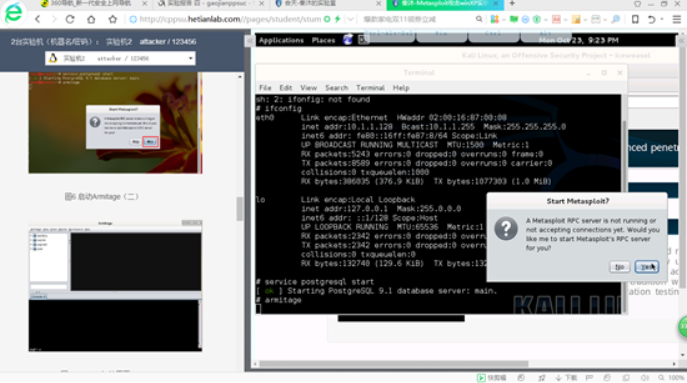Viewport: 687px width, 383px height.
Task: Go back with browser back arrow
Action: point(38,19)
